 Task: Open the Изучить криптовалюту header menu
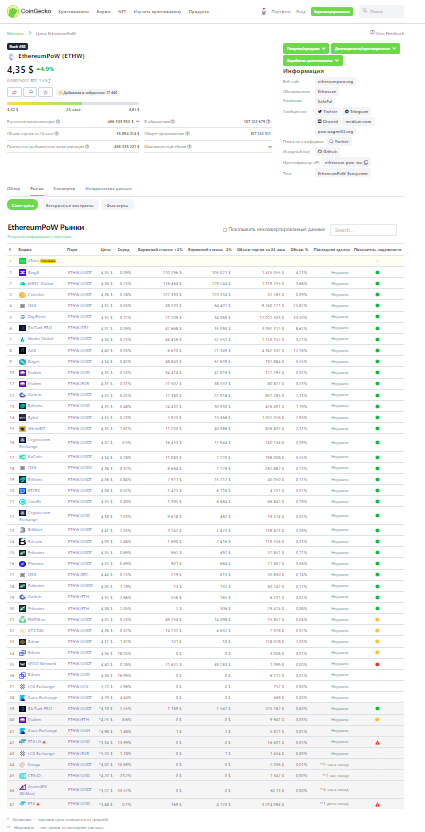[x=157, y=11]
